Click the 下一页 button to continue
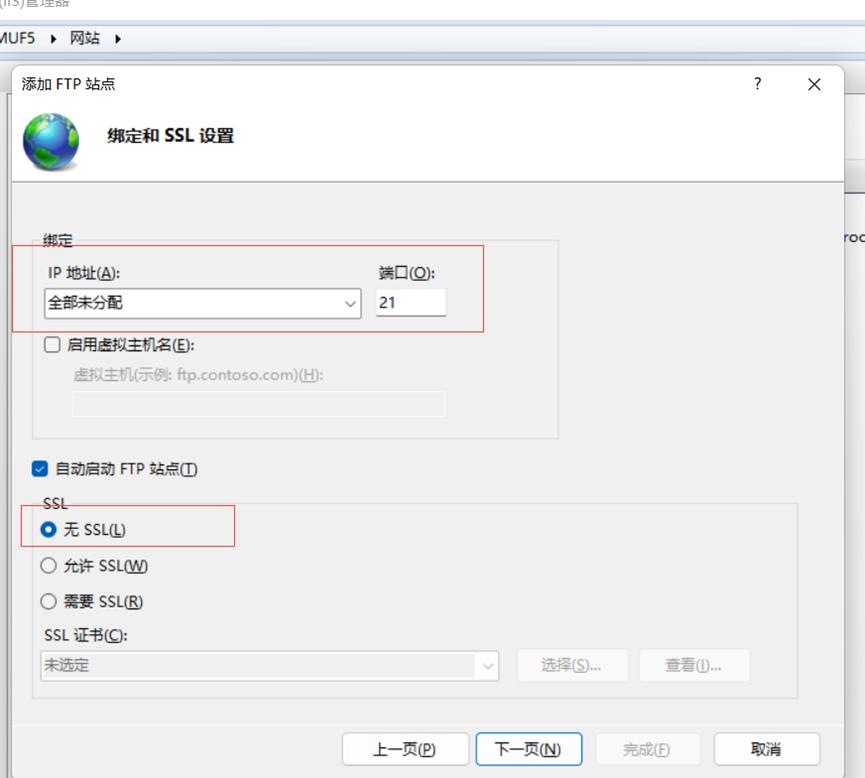The image size is (865, 778). pos(529,748)
